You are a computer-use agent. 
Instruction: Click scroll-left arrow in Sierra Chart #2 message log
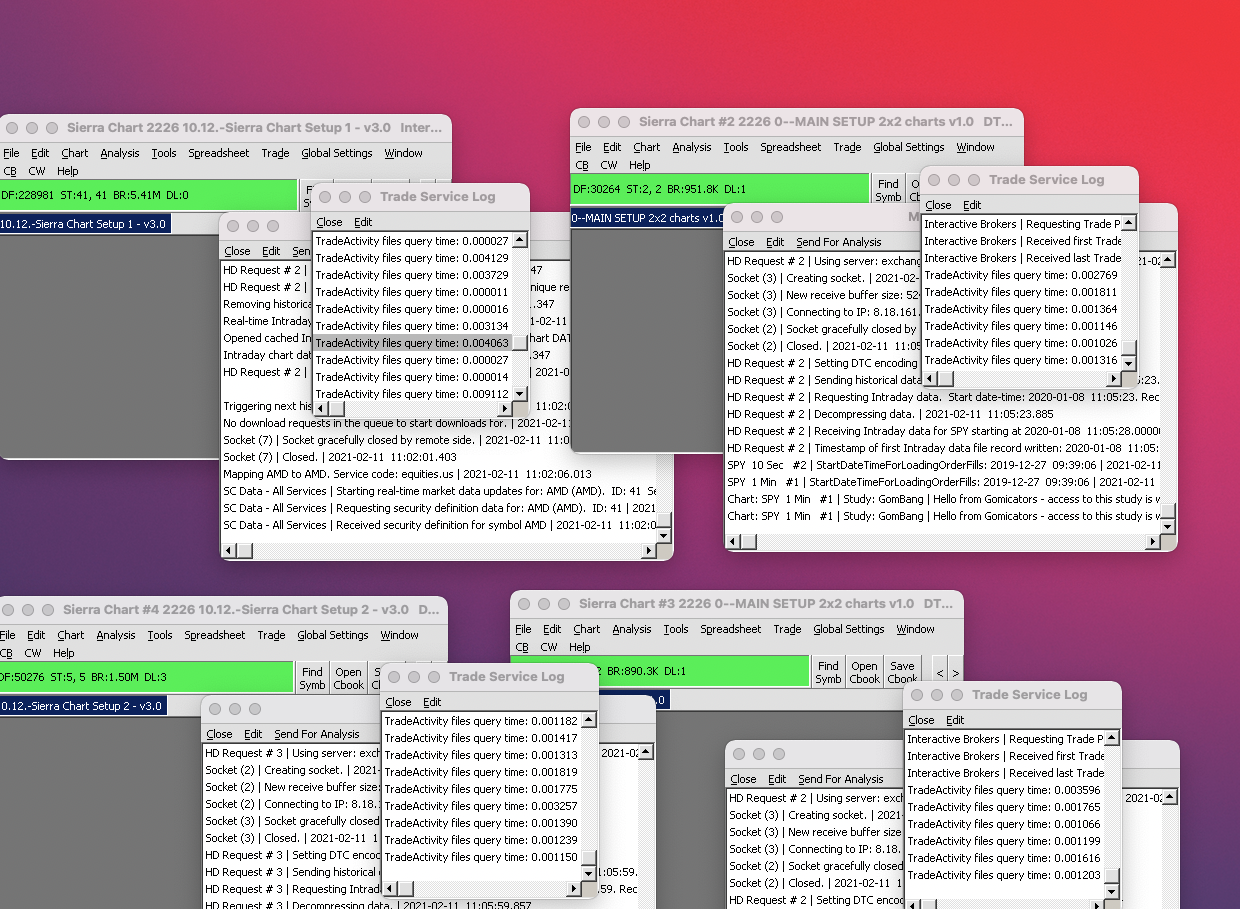point(734,542)
